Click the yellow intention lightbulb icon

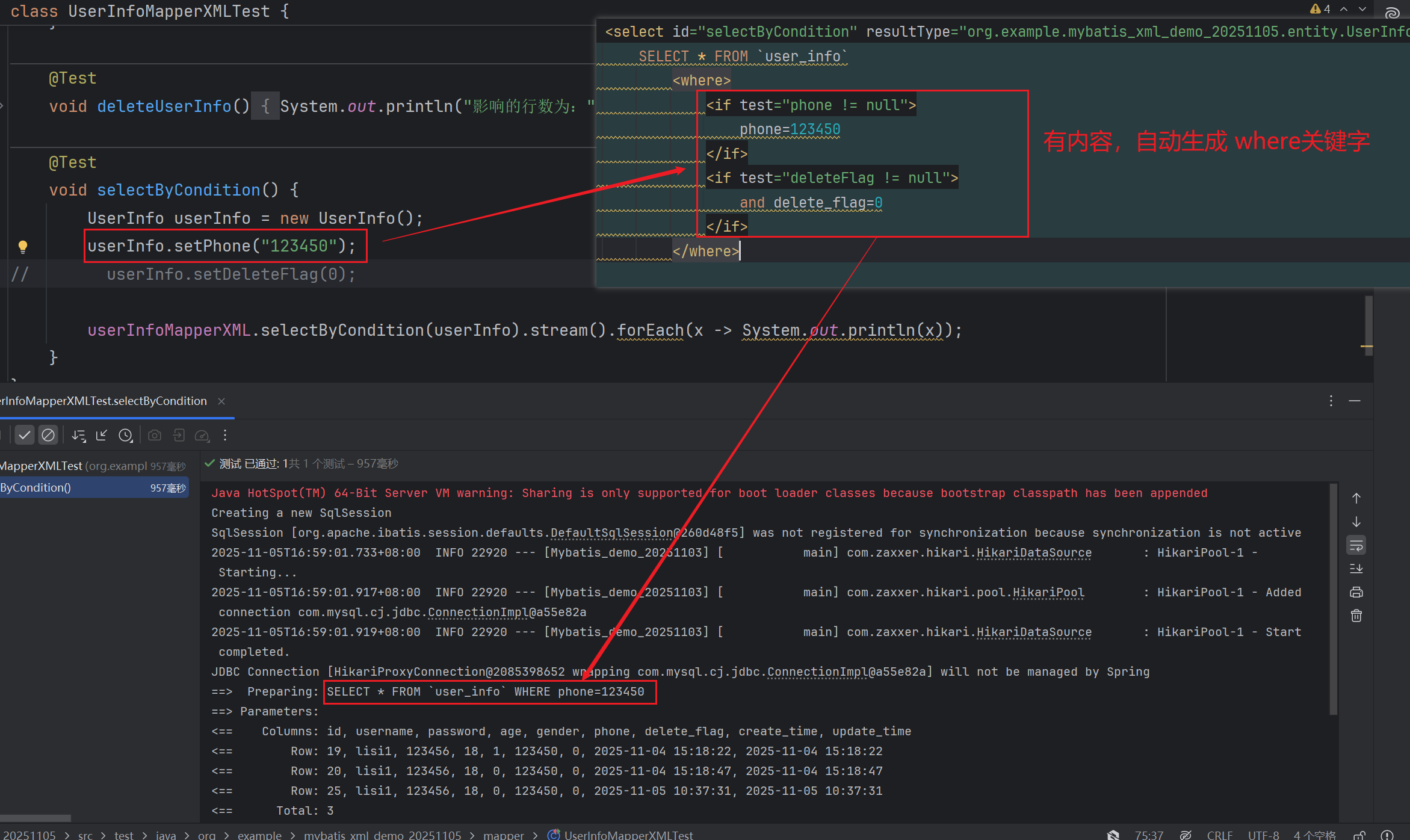[23, 246]
